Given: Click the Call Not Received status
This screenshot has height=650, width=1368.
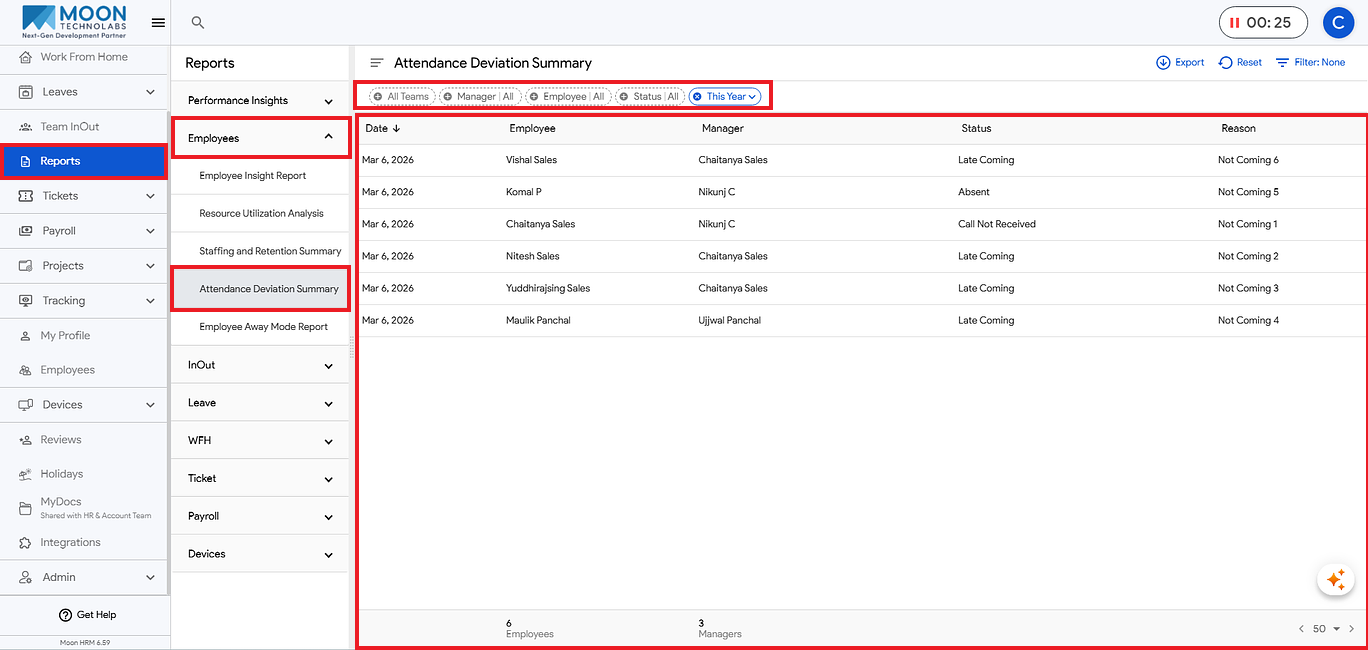Looking at the screenshot, I should click(x=997, y=224).
